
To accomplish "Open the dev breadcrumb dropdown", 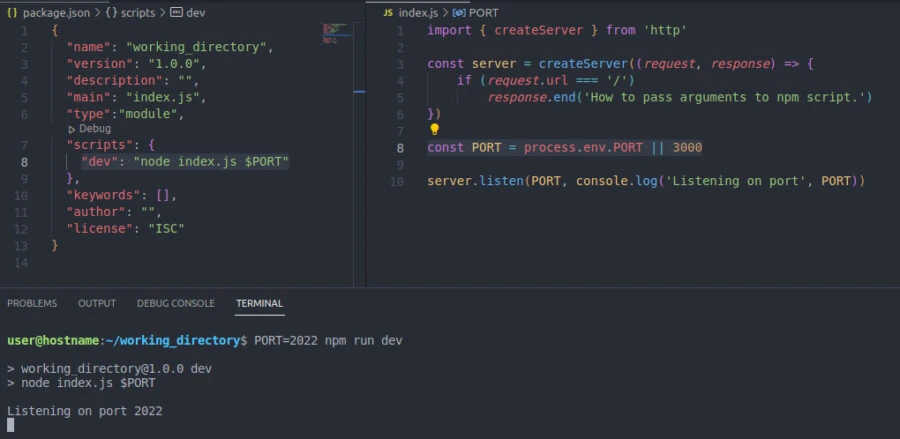I will pos(197,12).
